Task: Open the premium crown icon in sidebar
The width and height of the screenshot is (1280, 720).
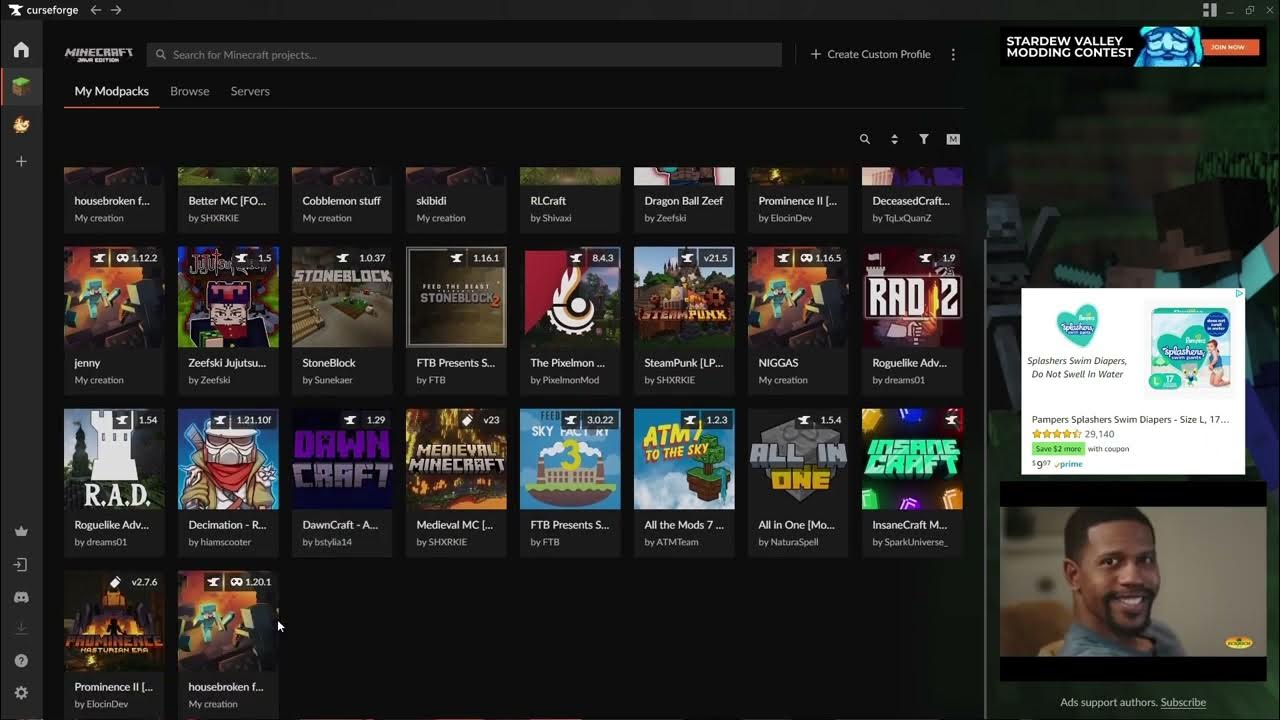Action: click(21, 532)
